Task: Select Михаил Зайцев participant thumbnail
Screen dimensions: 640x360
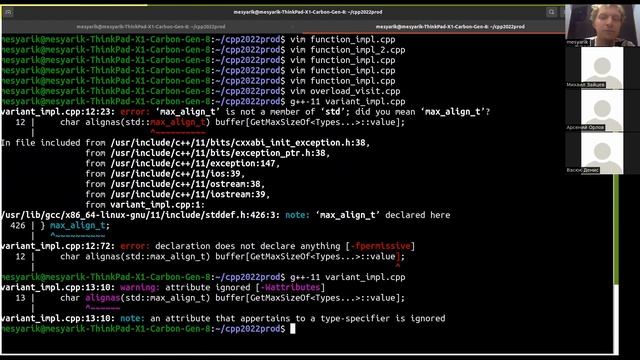Action: click(602, 67)
